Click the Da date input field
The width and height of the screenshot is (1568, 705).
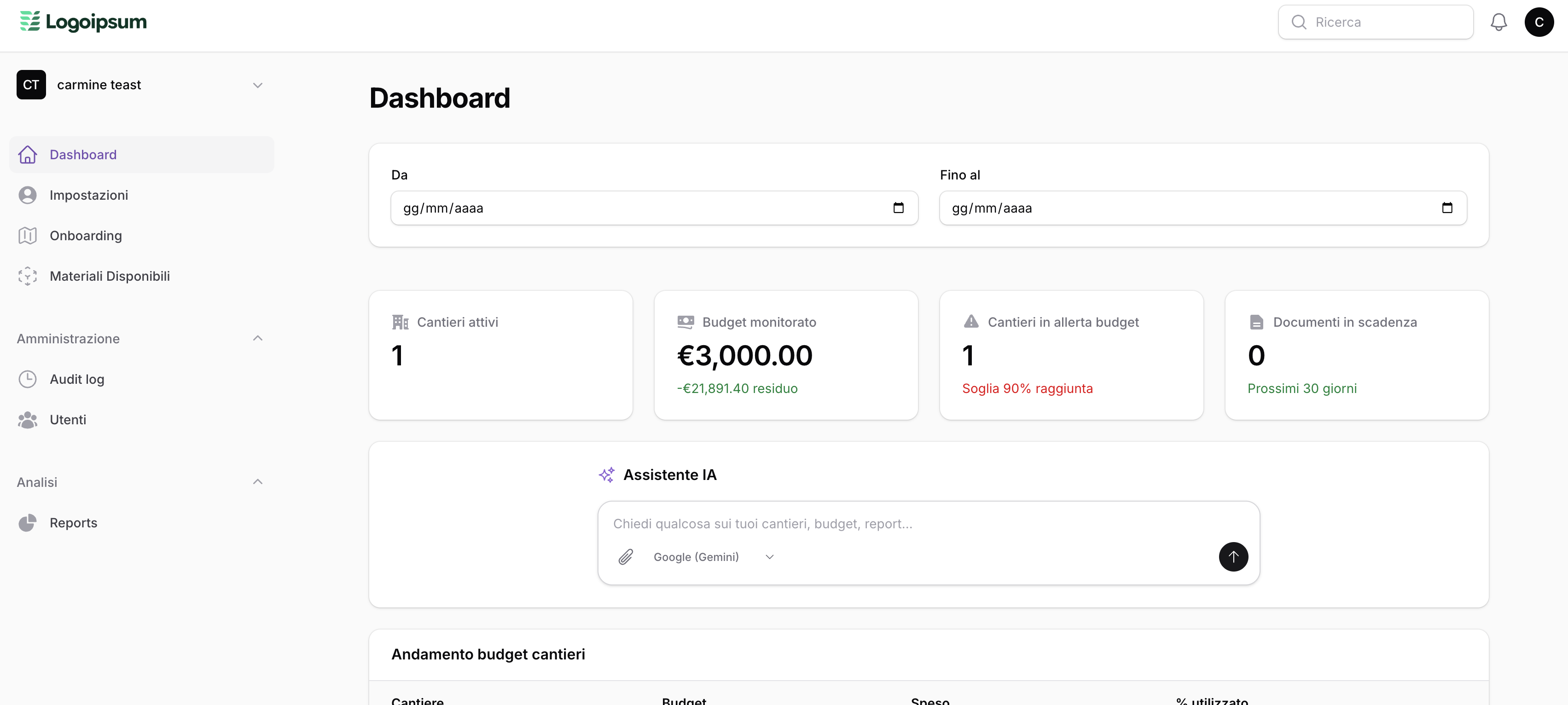pyautogui.click(x=654, y=208)
